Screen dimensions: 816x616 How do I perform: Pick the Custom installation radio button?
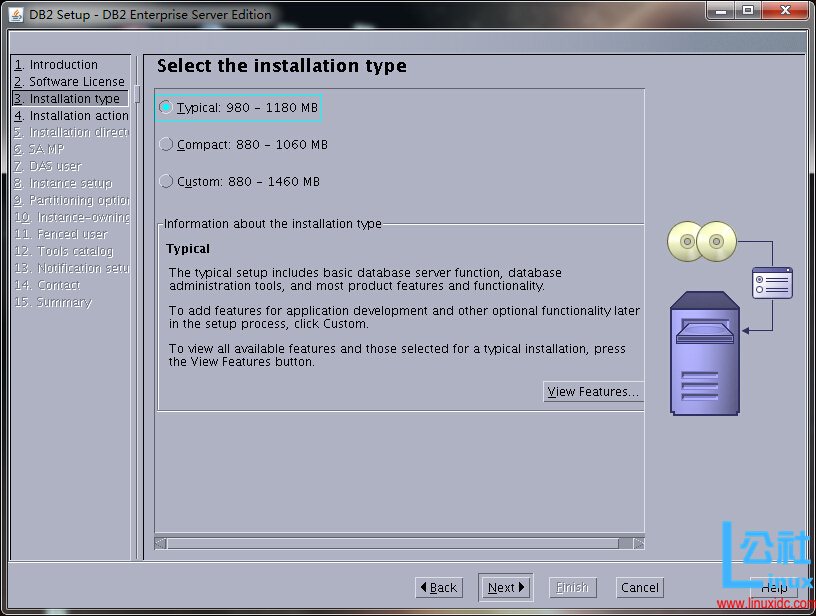[x=166, y=181]
